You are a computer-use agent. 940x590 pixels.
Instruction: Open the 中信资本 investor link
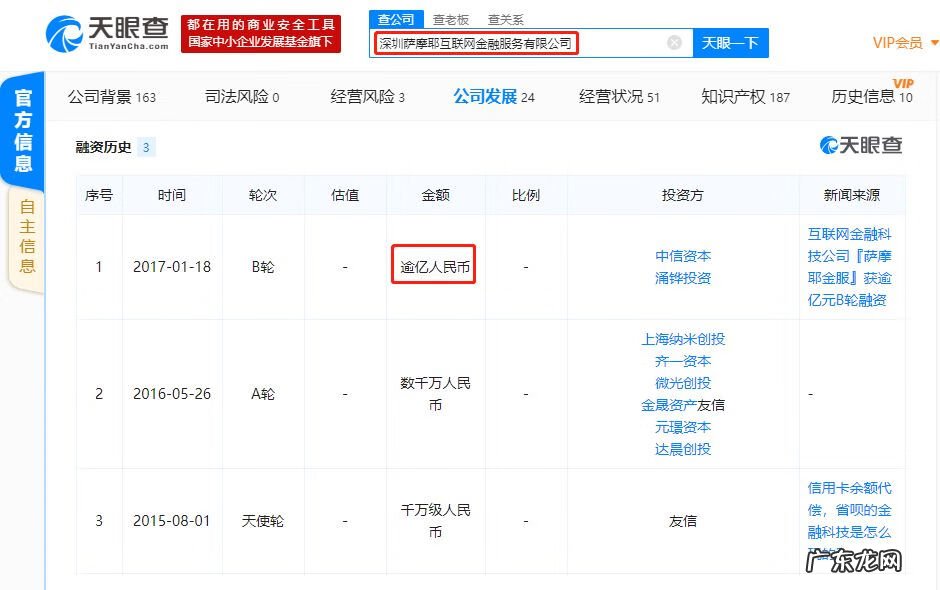point(683,255)
